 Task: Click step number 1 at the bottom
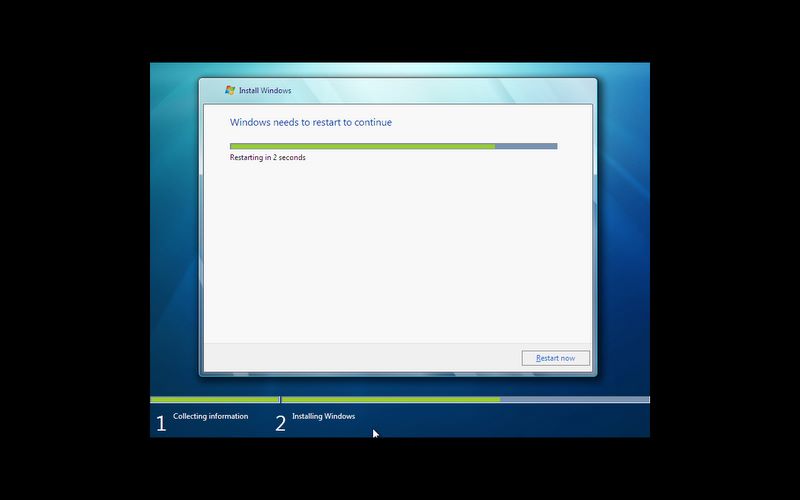point(161,423)
